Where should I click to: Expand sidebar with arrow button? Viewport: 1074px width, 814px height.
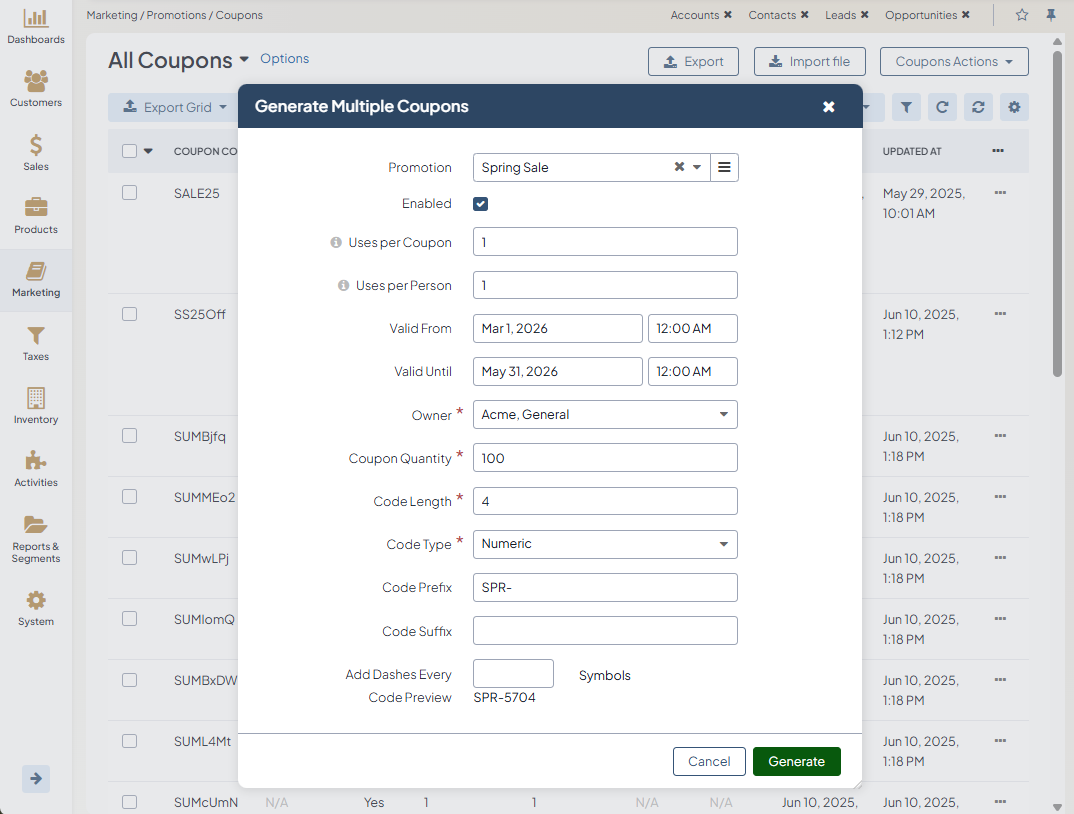coord(36,778)
